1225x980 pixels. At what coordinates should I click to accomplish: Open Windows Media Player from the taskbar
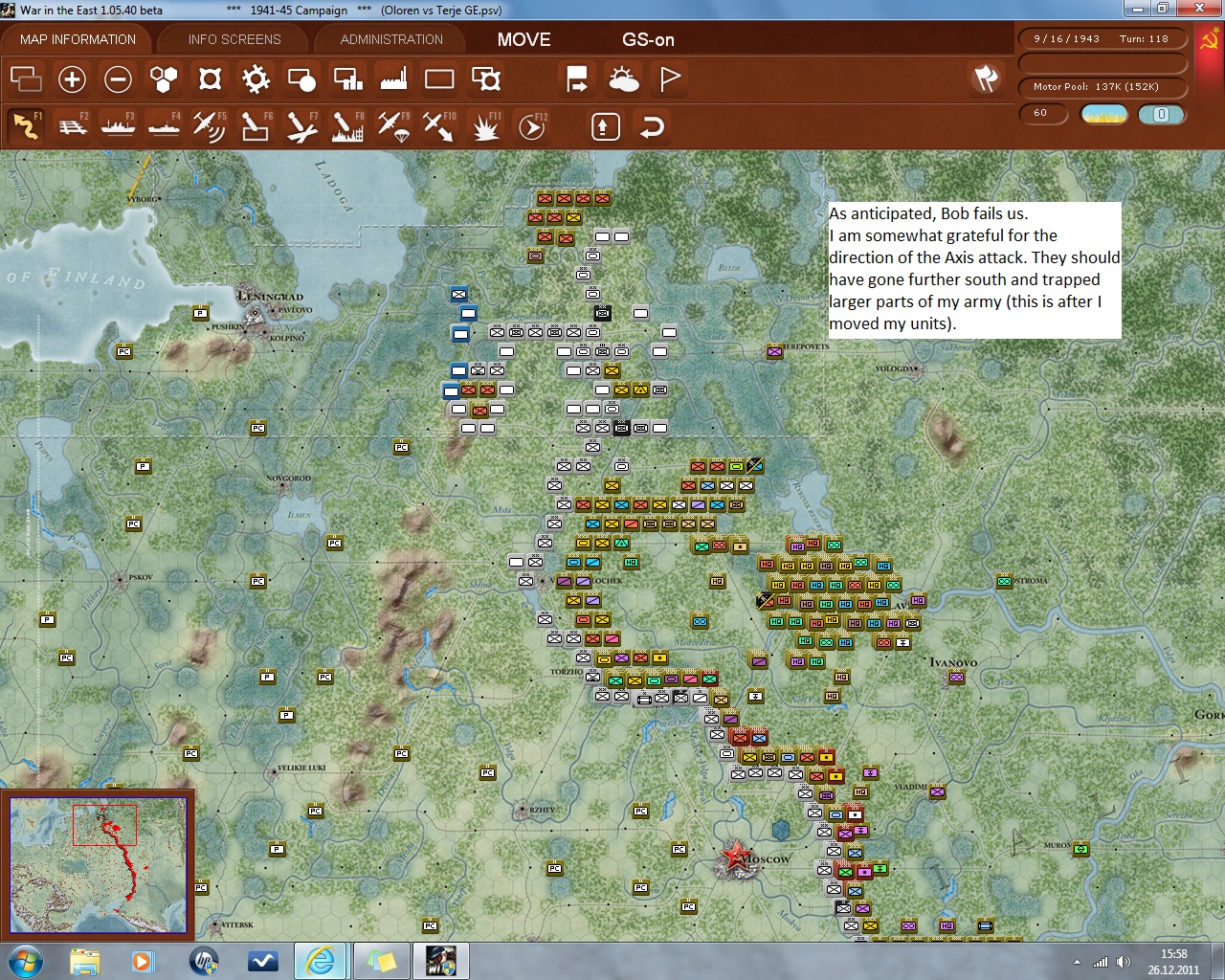click(143, 961)
